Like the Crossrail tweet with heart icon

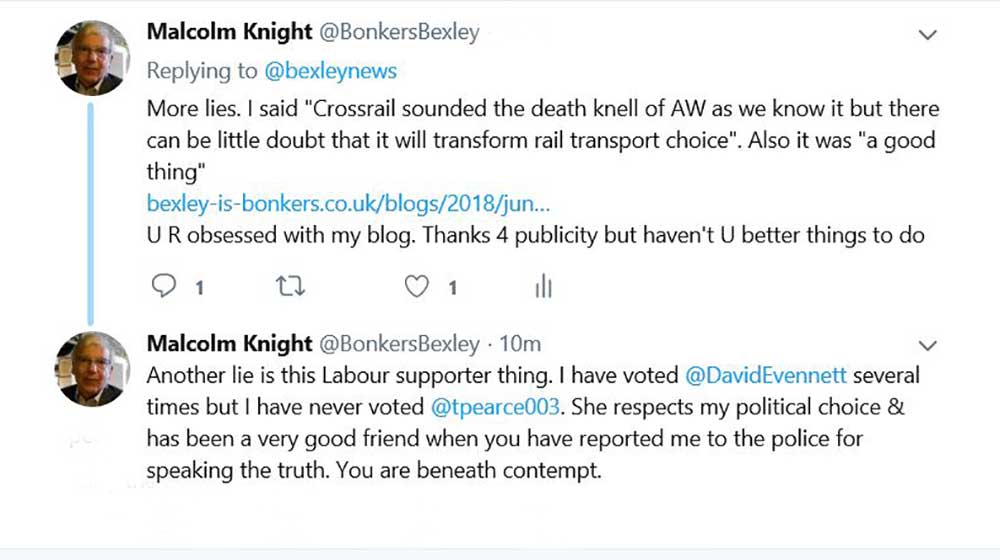coord(416,287)
